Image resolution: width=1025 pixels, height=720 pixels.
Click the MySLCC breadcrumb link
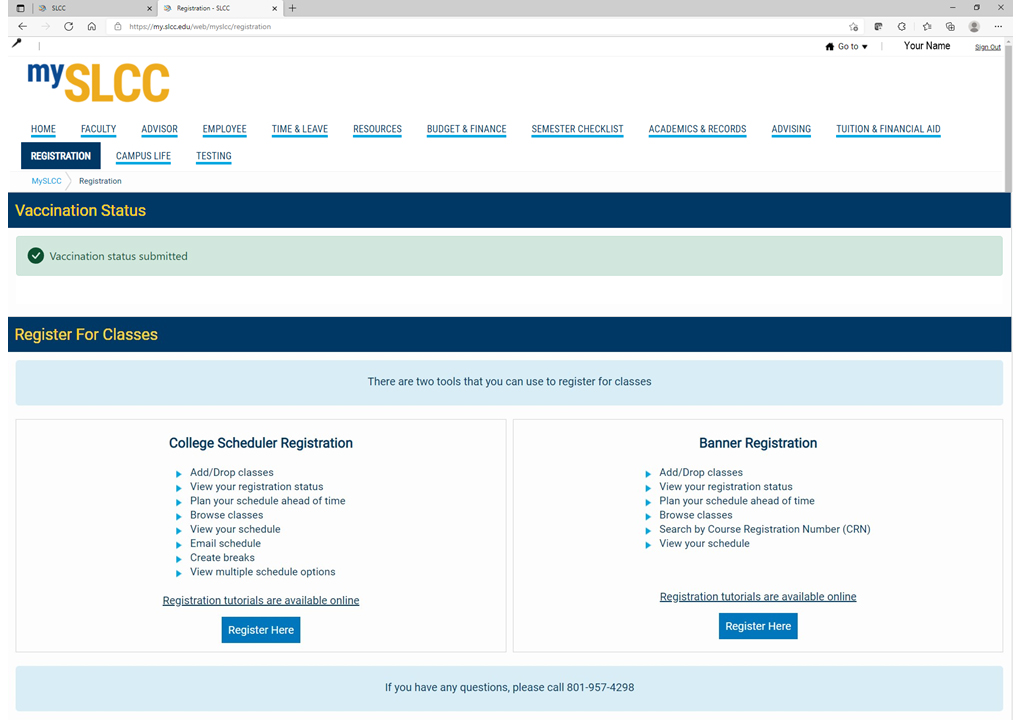coord(46,181)
